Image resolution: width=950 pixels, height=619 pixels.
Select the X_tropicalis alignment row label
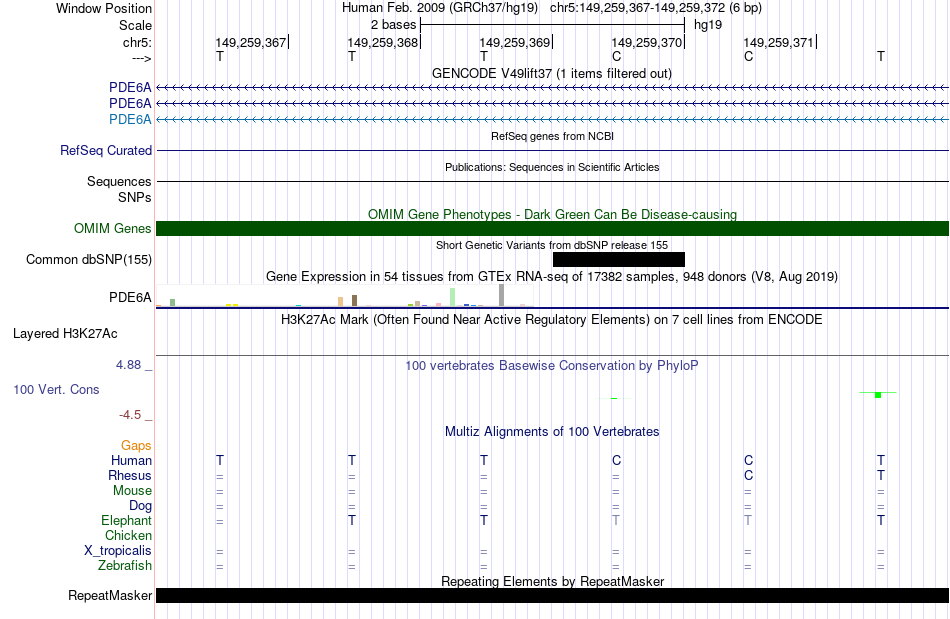[118, 551]
